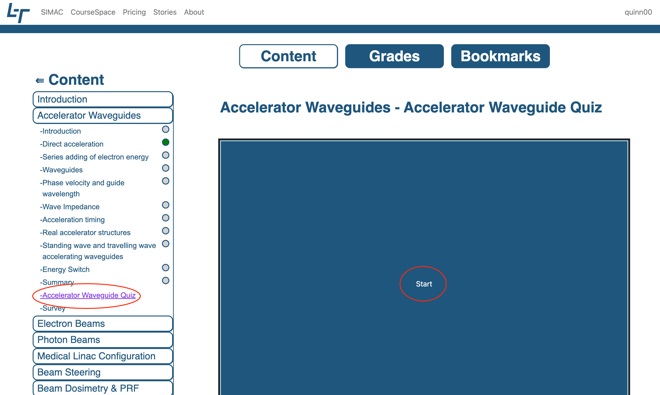Expand the Introduction section
Screen dimensions: 660x395
coord(103,99)
